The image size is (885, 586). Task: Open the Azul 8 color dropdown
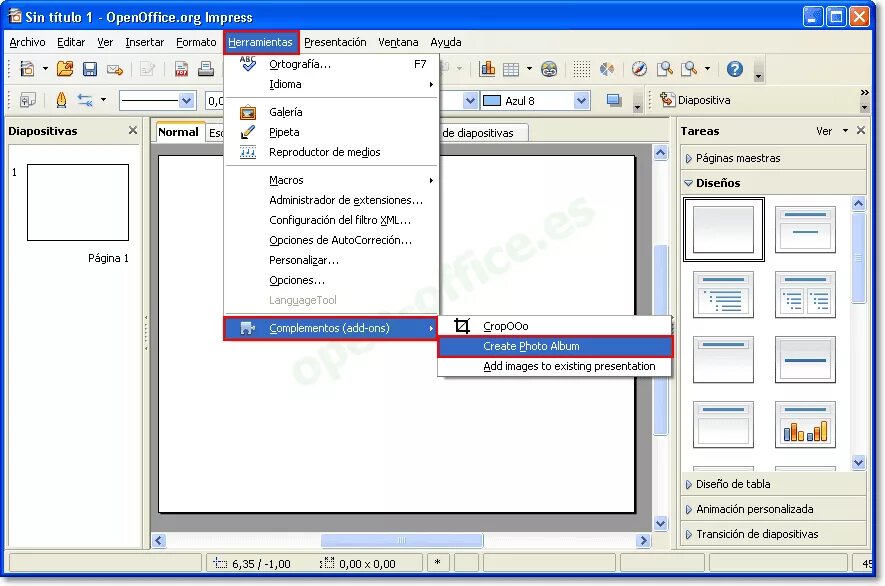581,100
